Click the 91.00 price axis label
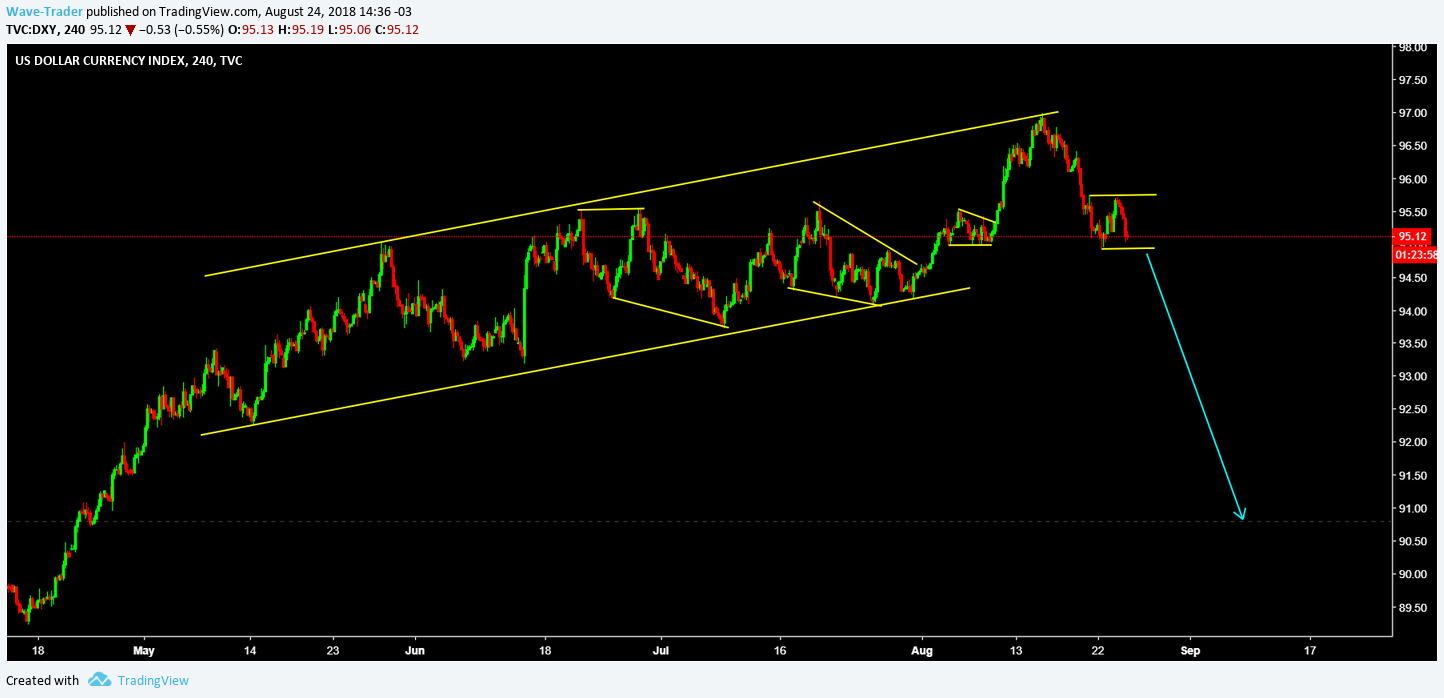The height and width of the screenshot is (698, 1444). (1412, 508)
